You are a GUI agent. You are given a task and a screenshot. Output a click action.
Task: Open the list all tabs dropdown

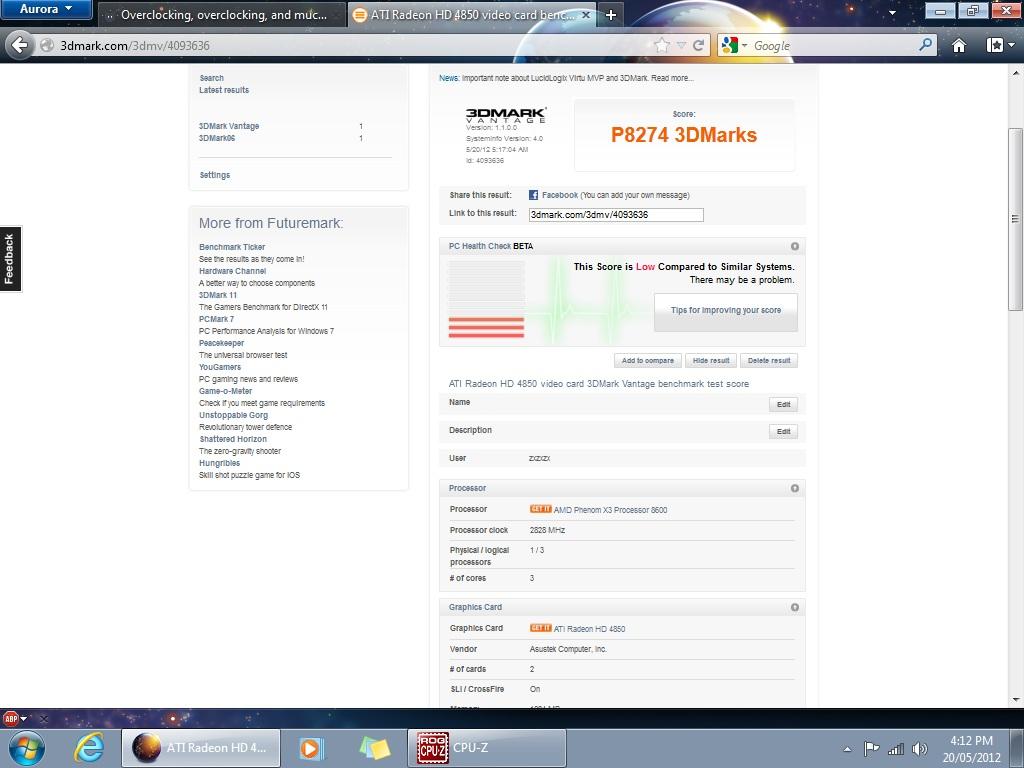[x=892, y=13]
